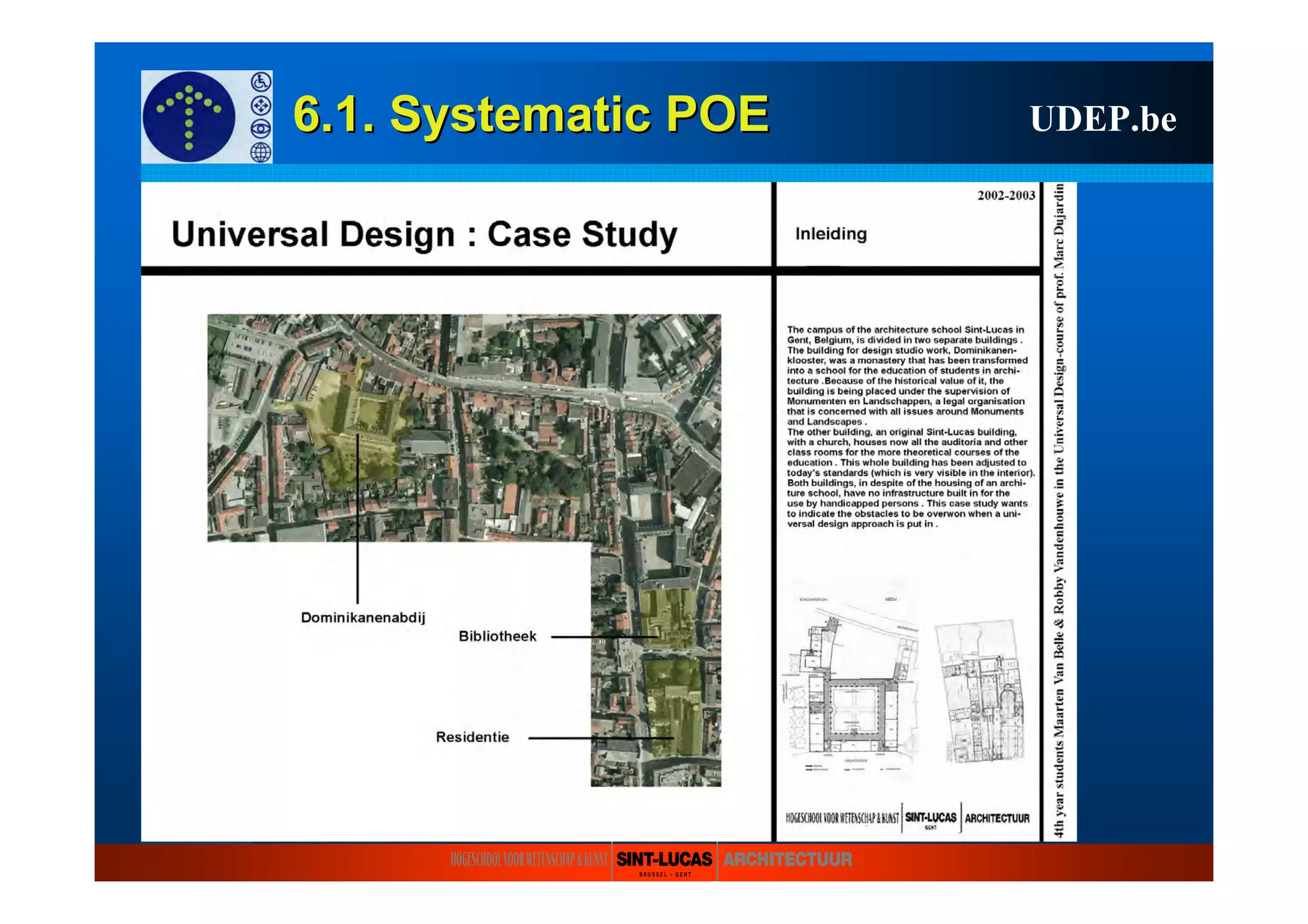Click the '2002-2003' year label

(1006, 195)
